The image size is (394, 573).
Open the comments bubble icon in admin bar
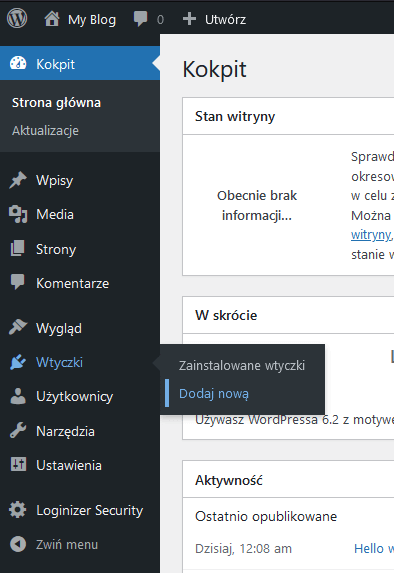point(140,18)
